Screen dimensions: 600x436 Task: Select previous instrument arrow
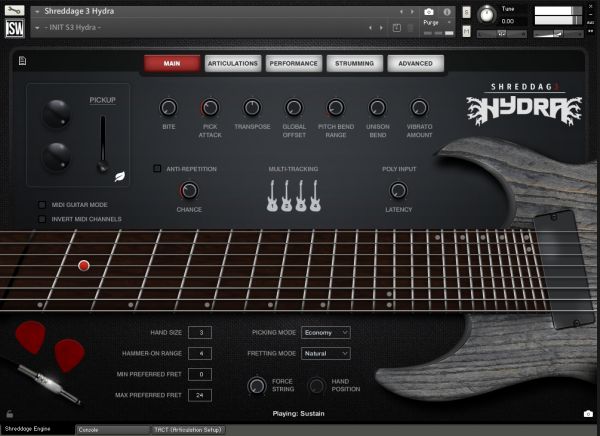pos(401,12)
